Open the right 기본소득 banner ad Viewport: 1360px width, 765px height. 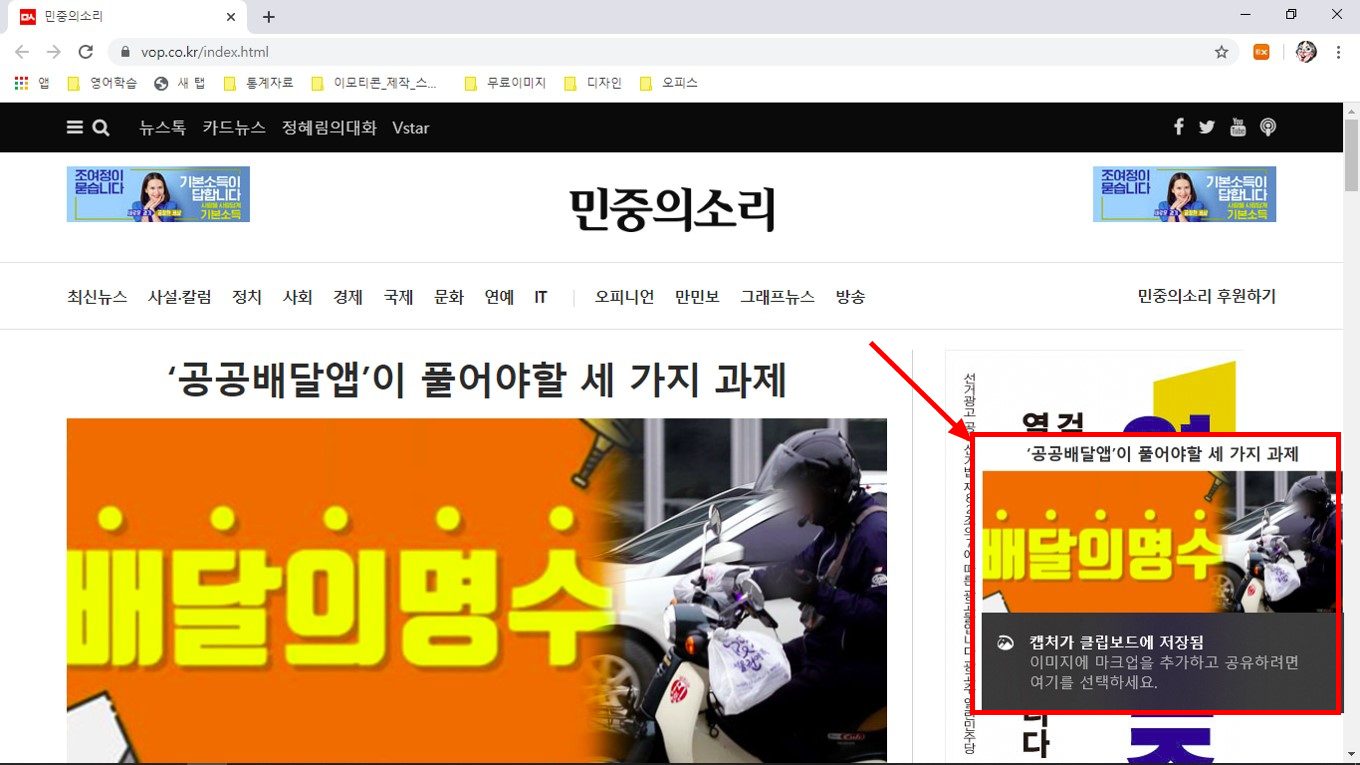click(x=1185, y=194)
